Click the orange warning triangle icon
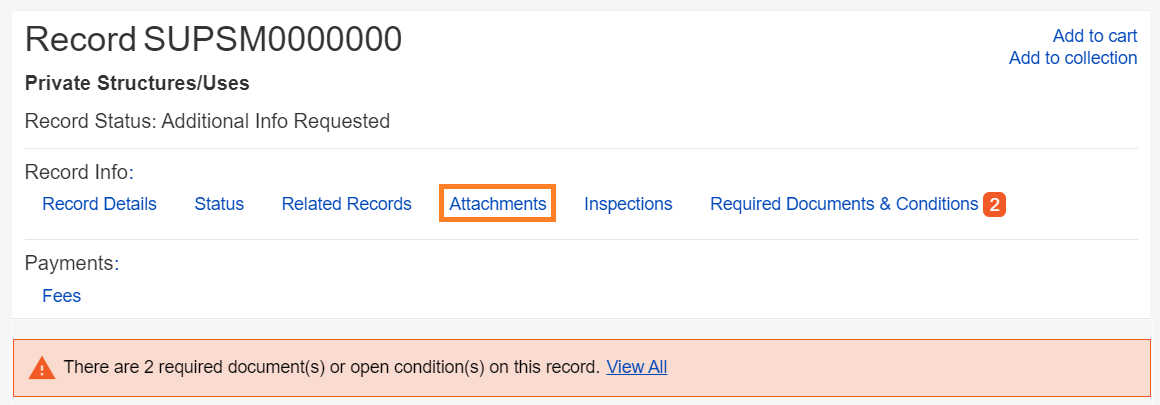 pos(42,368)
